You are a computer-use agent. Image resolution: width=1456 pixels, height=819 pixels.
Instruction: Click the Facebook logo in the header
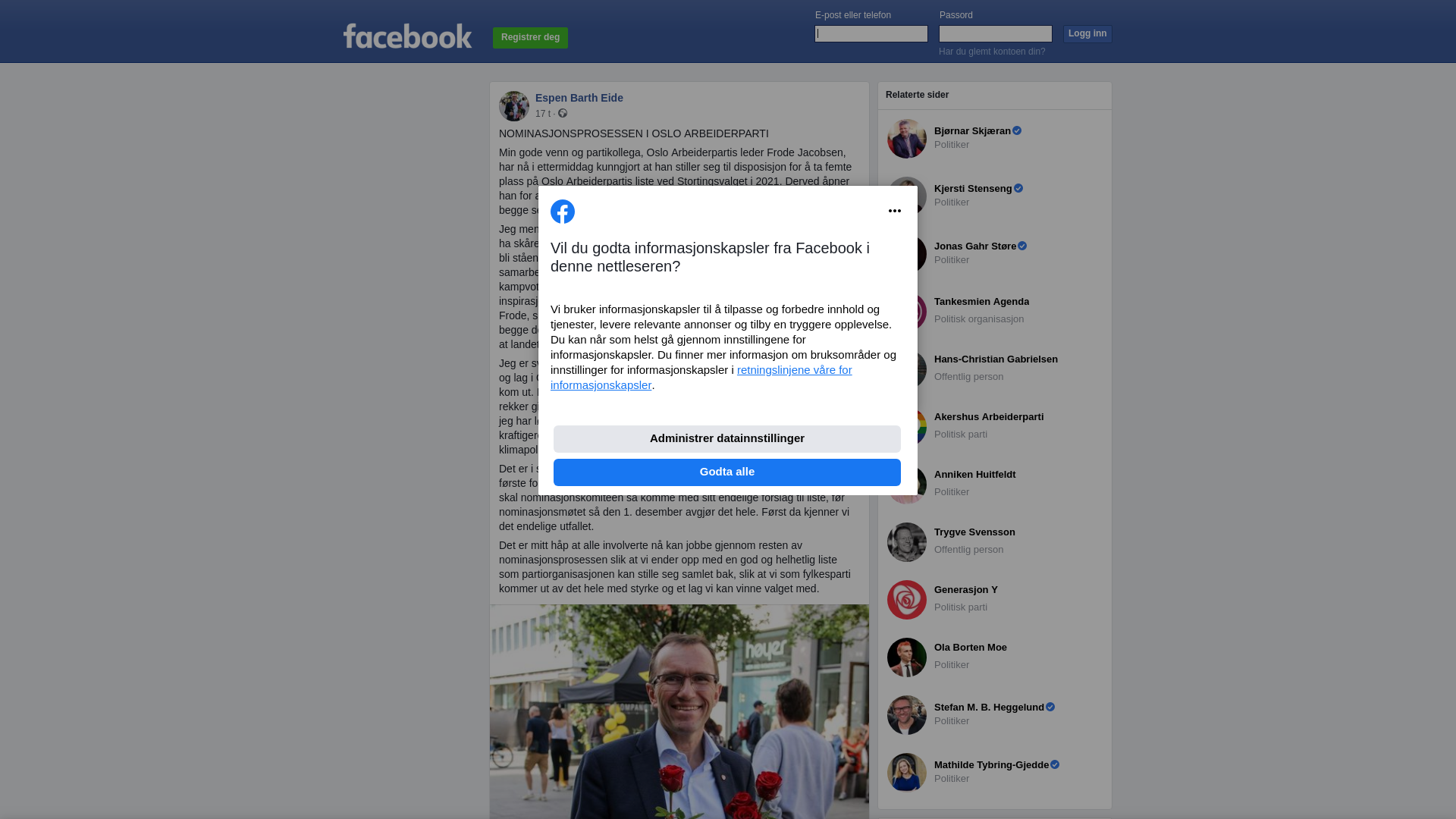point(407,36)
